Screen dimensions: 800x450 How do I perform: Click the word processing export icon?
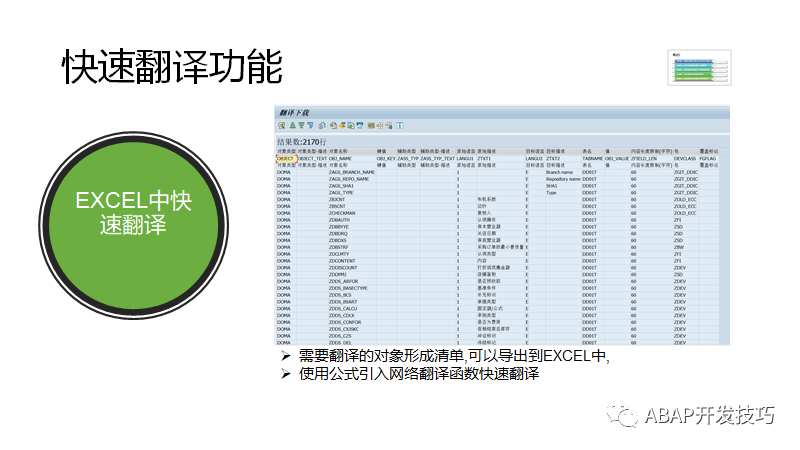tap(342, 125)
